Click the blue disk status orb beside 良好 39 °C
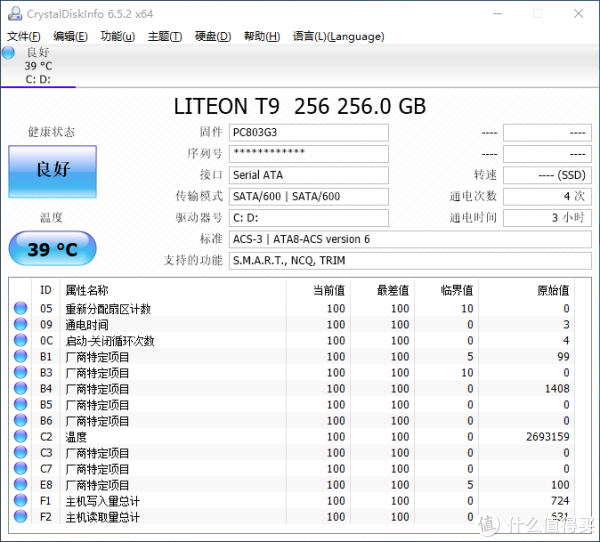Viewport: 600px width, 542px height. point(8,52)
